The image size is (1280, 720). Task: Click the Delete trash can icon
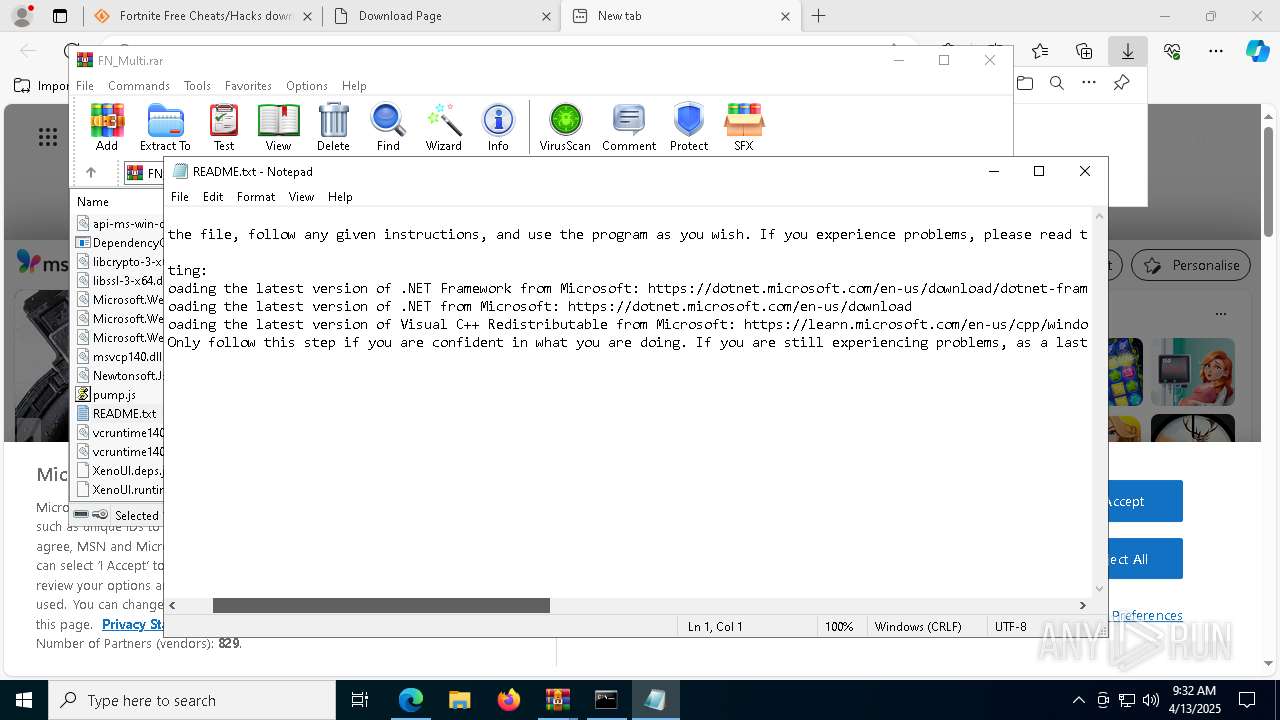tap(333, 127)
